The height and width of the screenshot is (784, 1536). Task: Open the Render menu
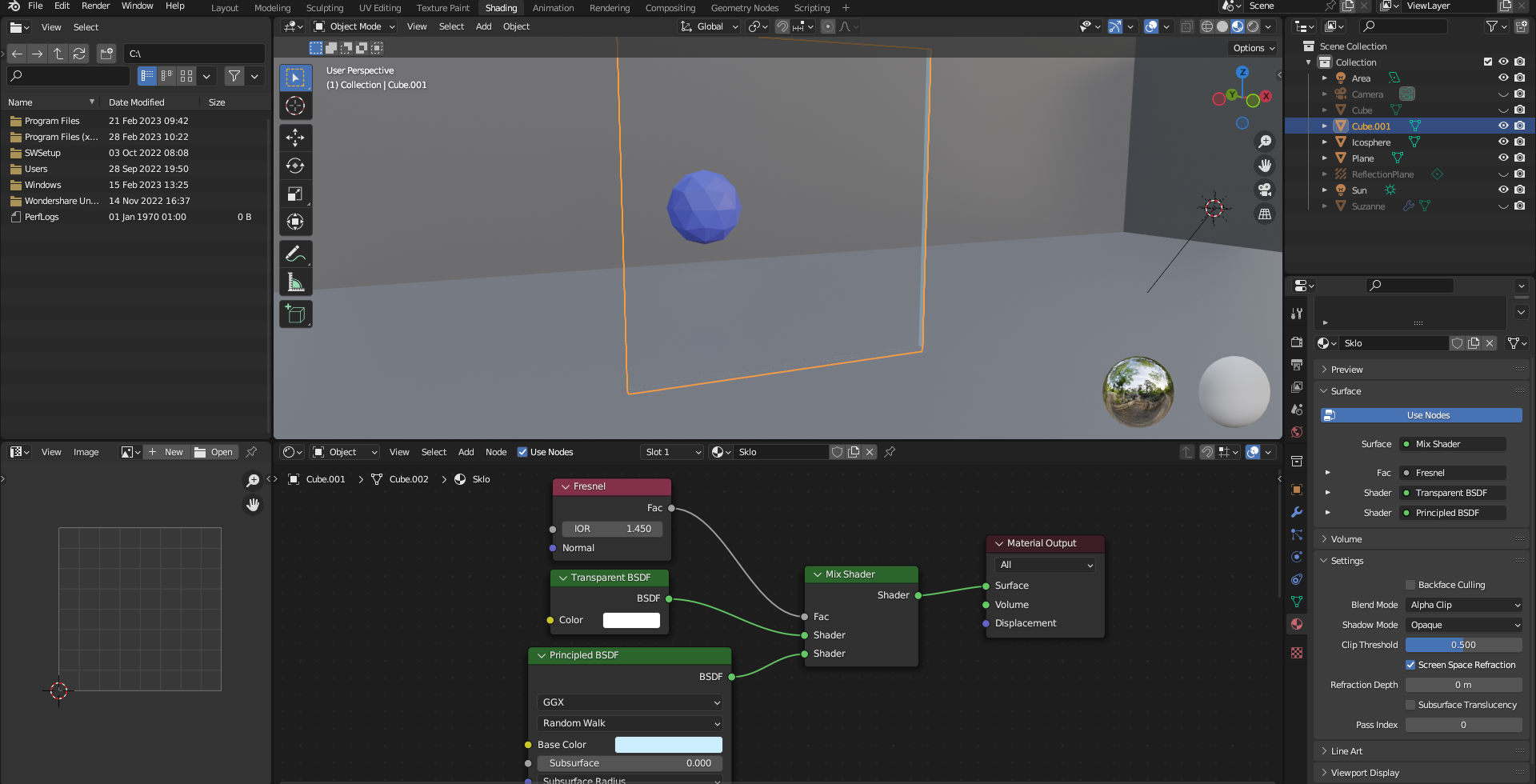click(95, 6)
